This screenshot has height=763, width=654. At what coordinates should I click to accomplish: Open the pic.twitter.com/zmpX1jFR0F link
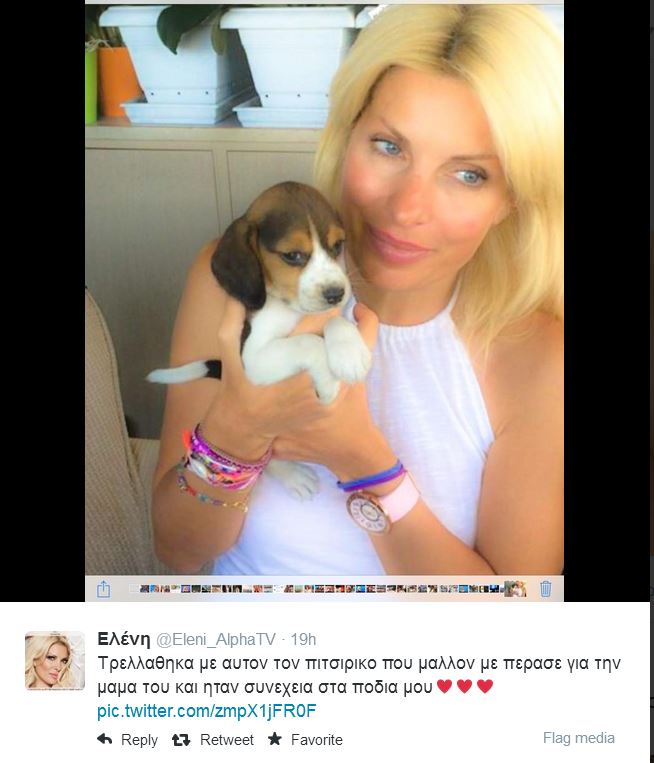[207, 711]
